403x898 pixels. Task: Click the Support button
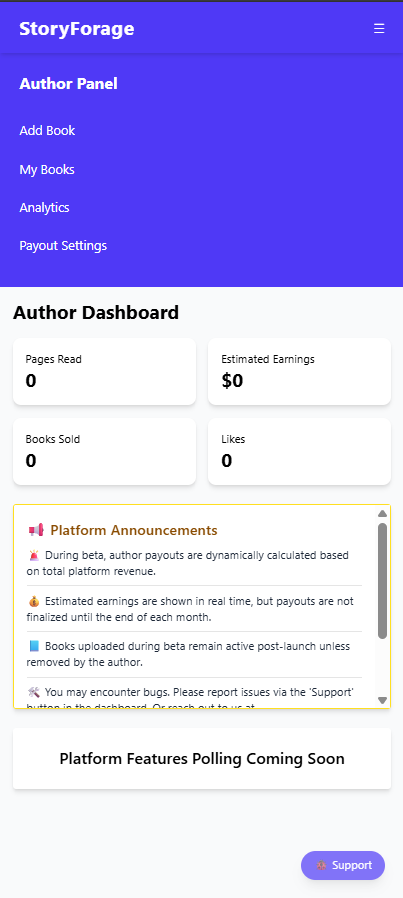pos(343,865)
